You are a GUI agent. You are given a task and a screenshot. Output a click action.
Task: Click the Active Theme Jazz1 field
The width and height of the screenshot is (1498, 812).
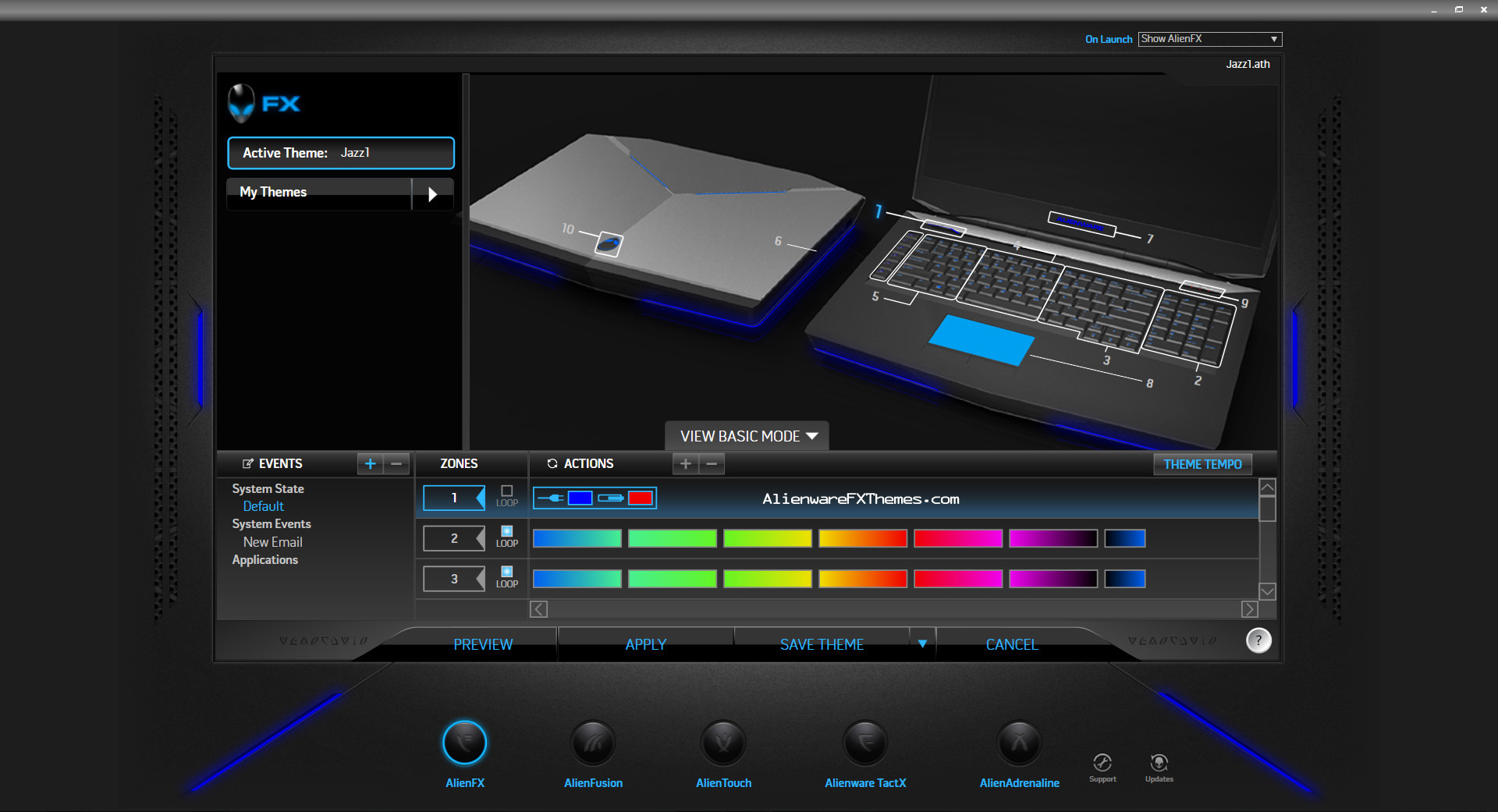click(341, 153)
